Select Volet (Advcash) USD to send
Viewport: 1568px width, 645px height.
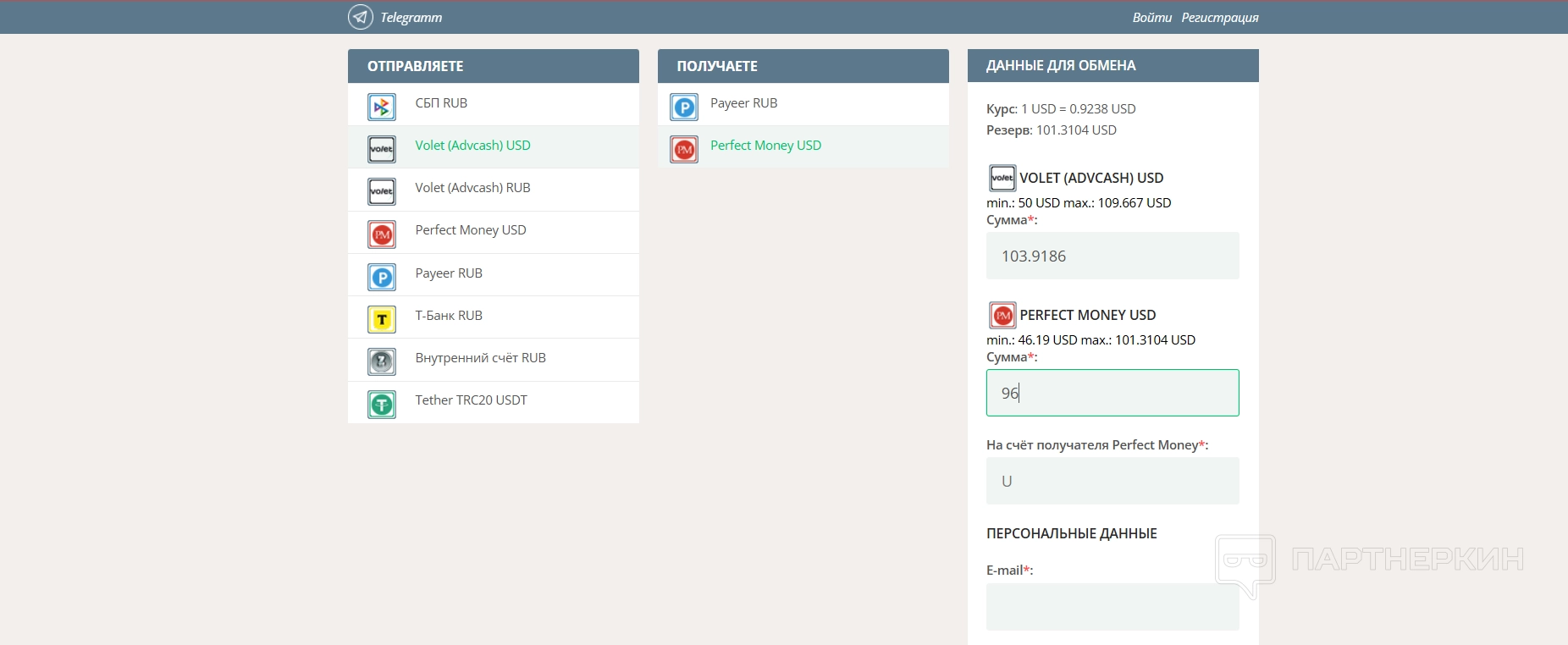coord(472,146)
